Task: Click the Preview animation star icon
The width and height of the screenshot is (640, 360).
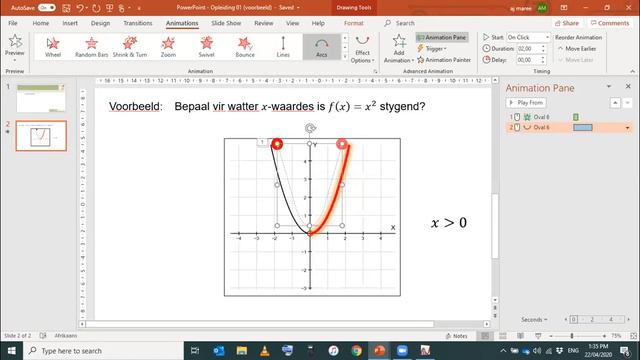Action: point(15,41)
